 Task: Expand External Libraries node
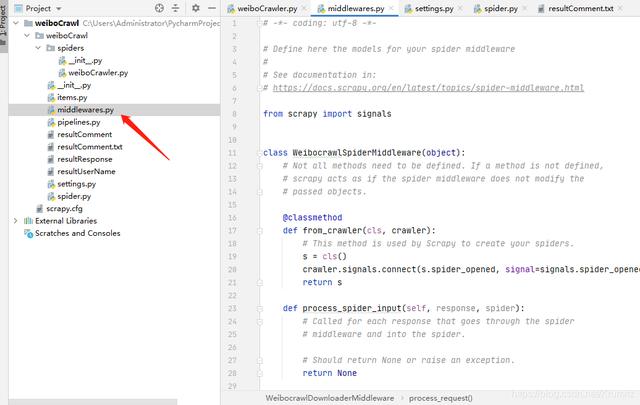(x=14, y=220)
